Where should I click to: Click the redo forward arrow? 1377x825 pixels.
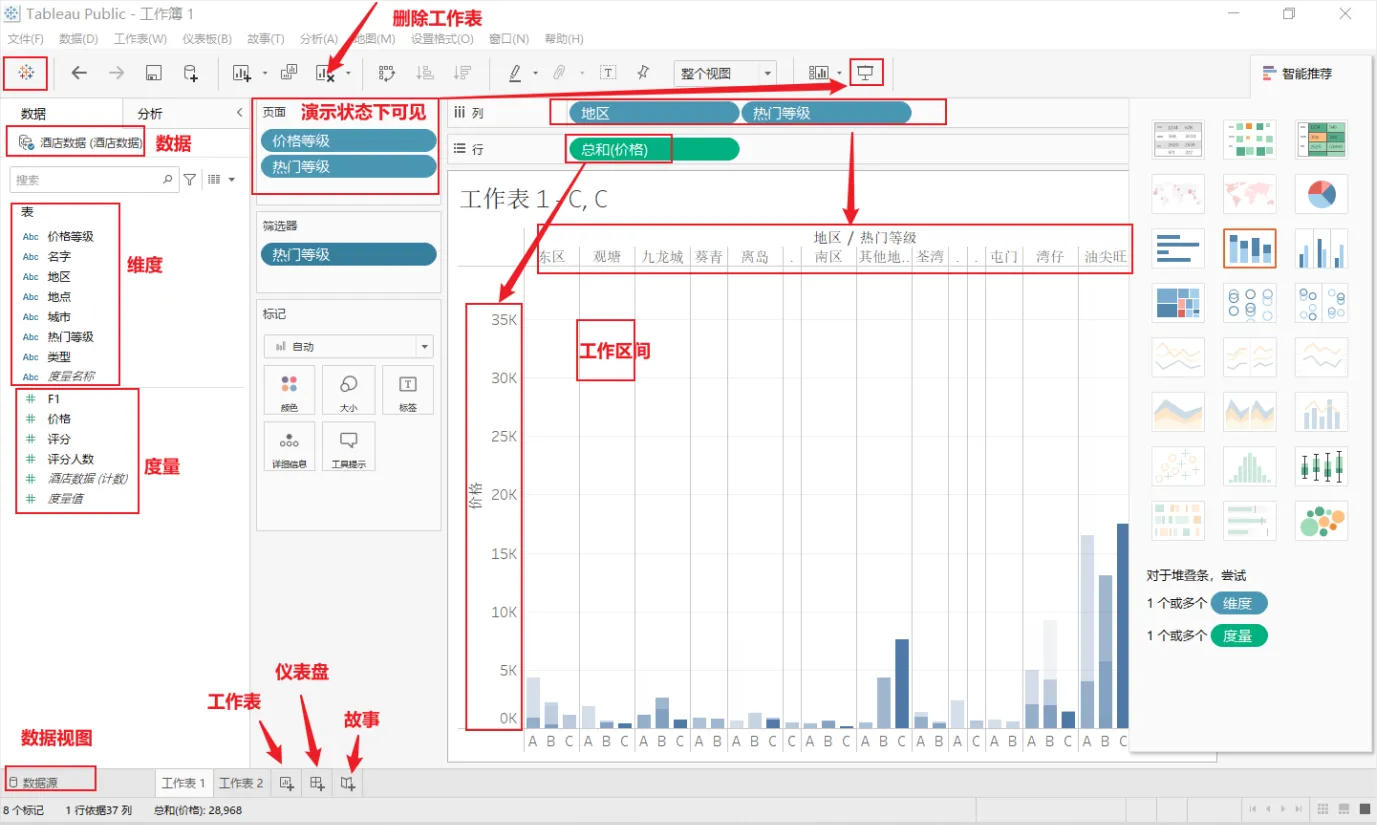click(116, 73)
